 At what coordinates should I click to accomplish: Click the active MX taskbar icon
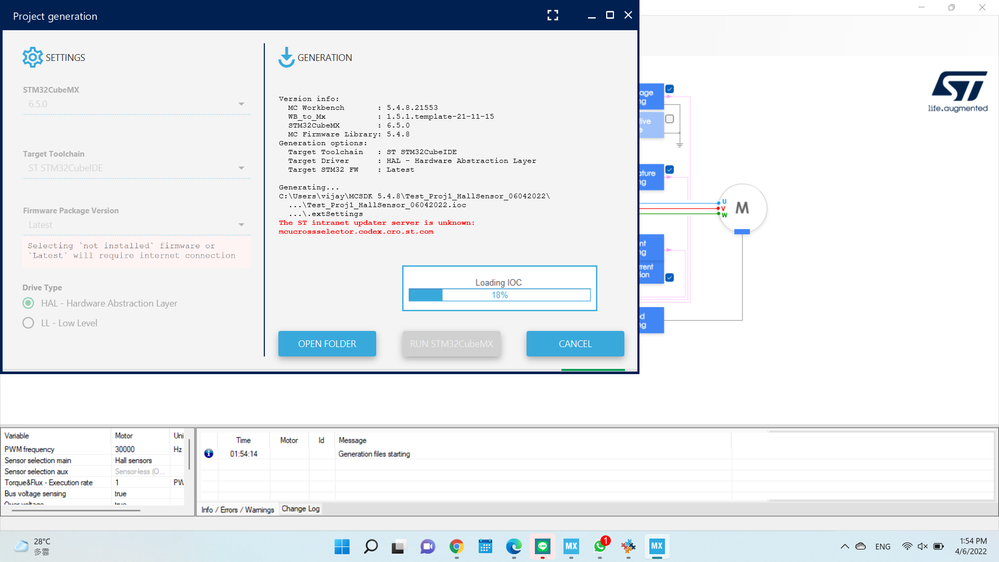click(657, 547)
